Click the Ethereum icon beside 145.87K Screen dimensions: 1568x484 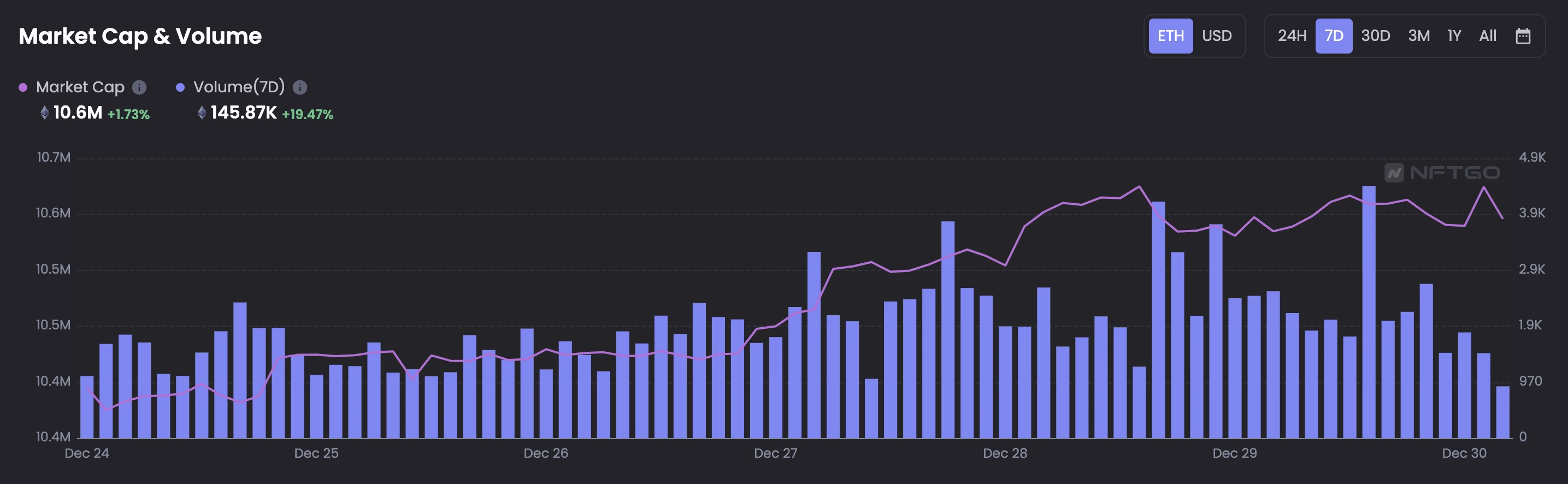click(202, 113)
